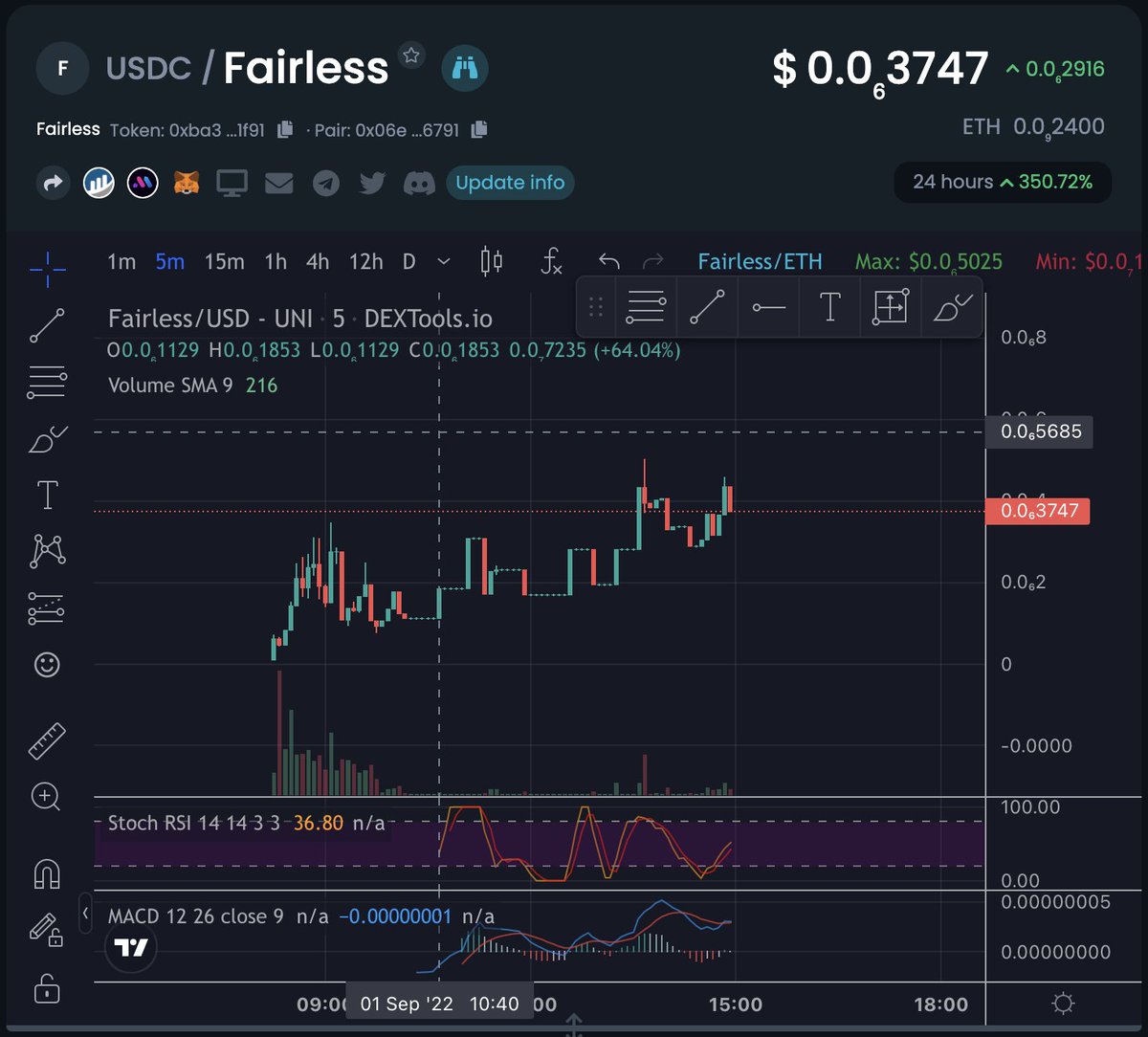Click the email envelope icon
Viewport: 1148px width, 1037px height.
tap(278, 183)
